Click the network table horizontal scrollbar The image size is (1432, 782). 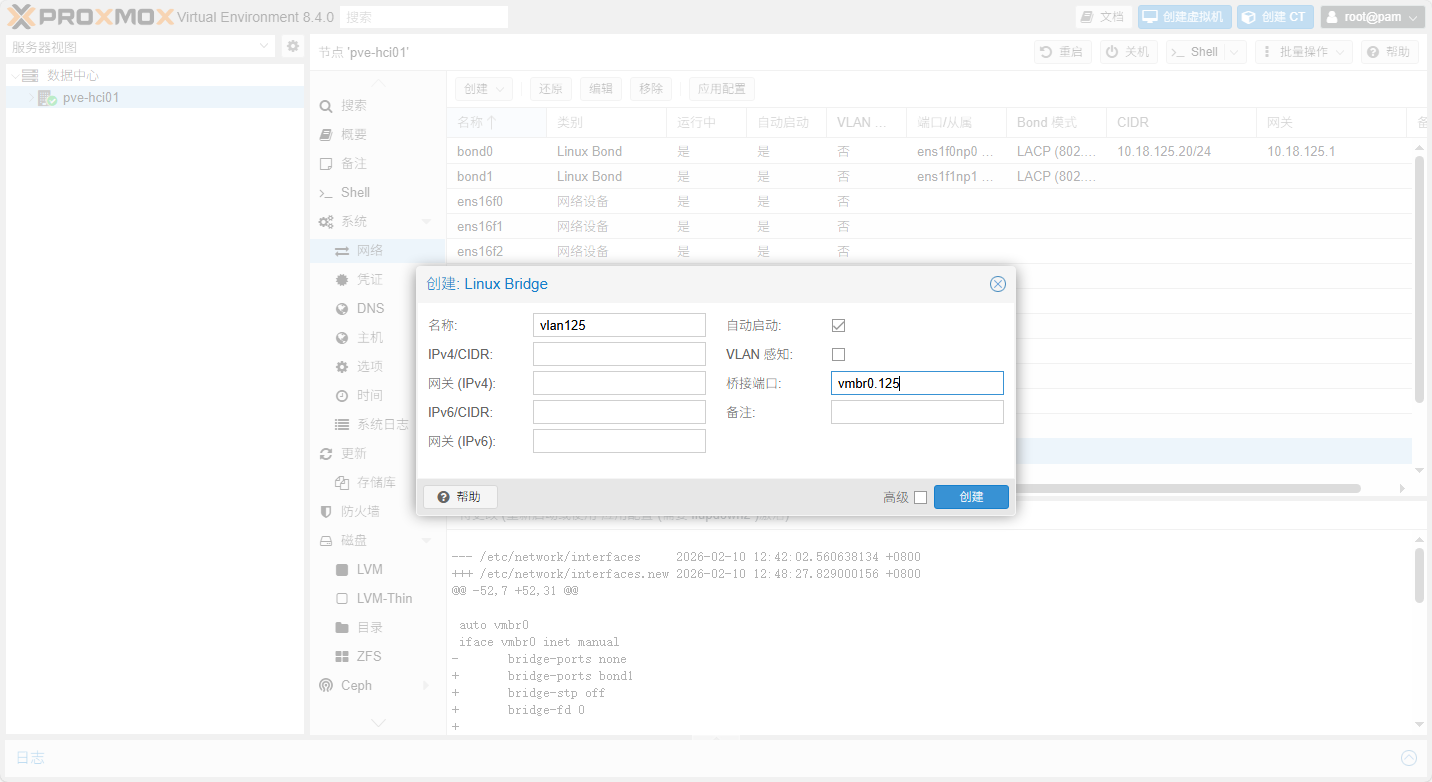pos(1188,488)
